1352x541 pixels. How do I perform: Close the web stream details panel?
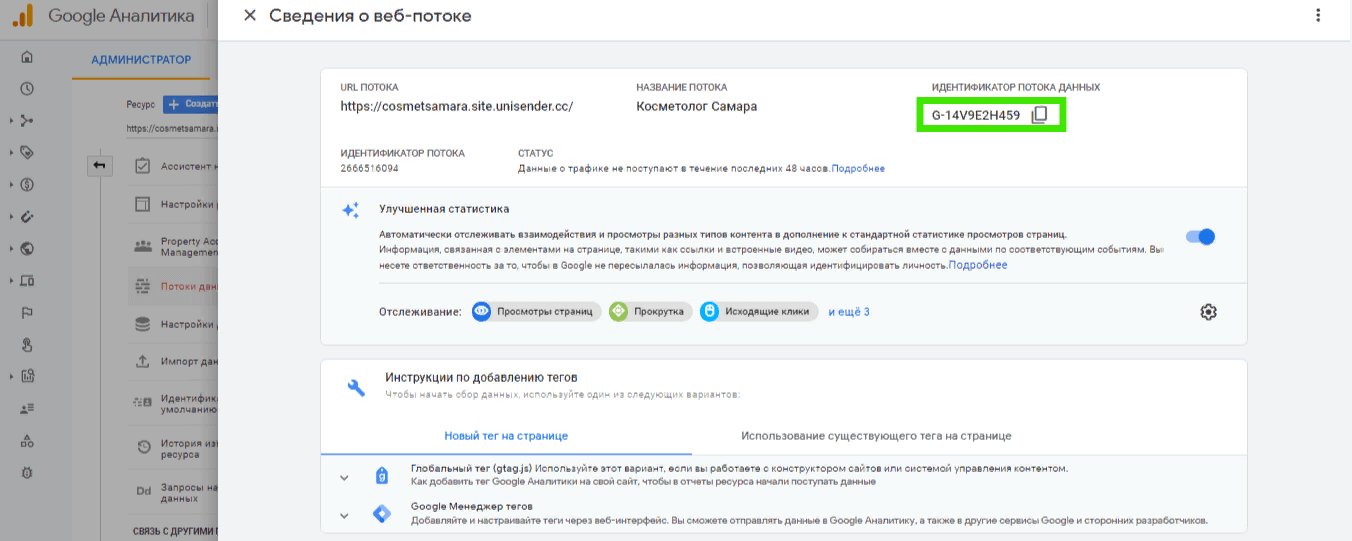pos(250,16)
